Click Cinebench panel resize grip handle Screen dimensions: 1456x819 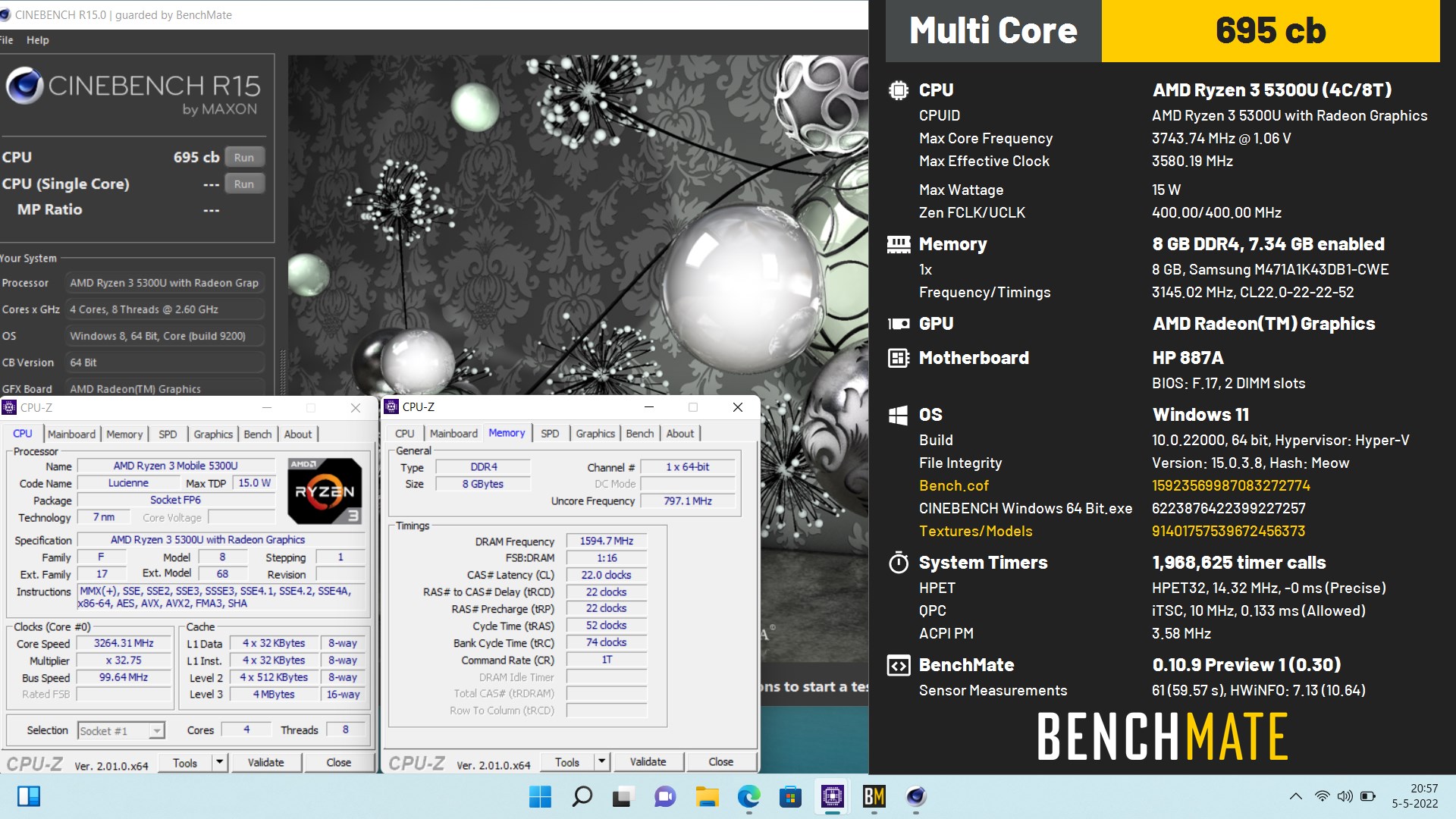pos(283,372)
